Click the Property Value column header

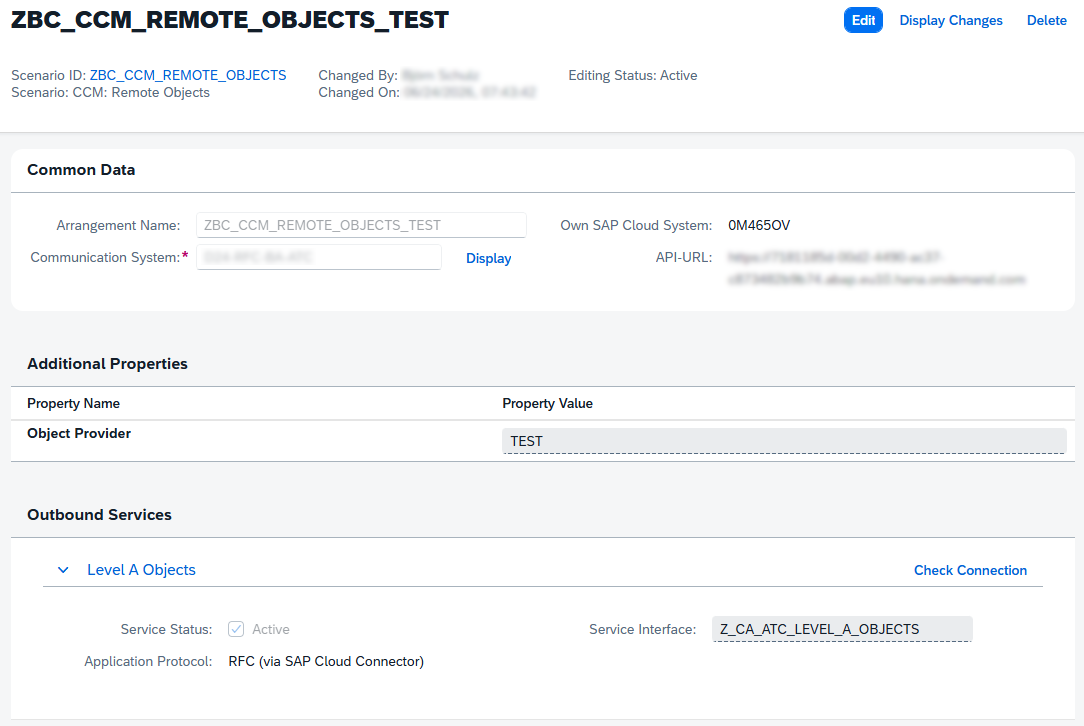pos(547,403)
